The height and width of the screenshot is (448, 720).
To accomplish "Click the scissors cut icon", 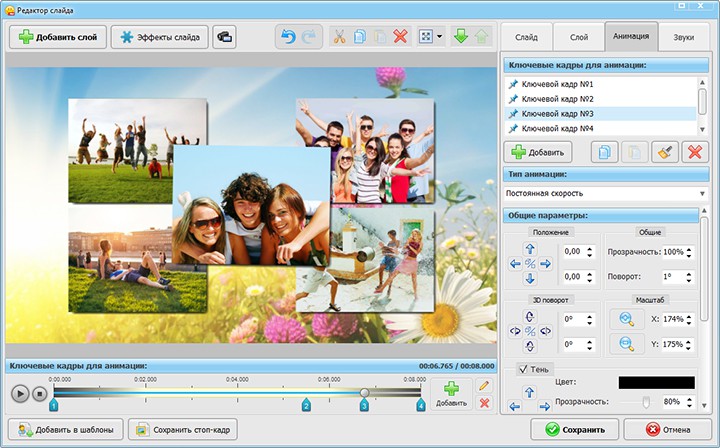I will coord(341,37).
